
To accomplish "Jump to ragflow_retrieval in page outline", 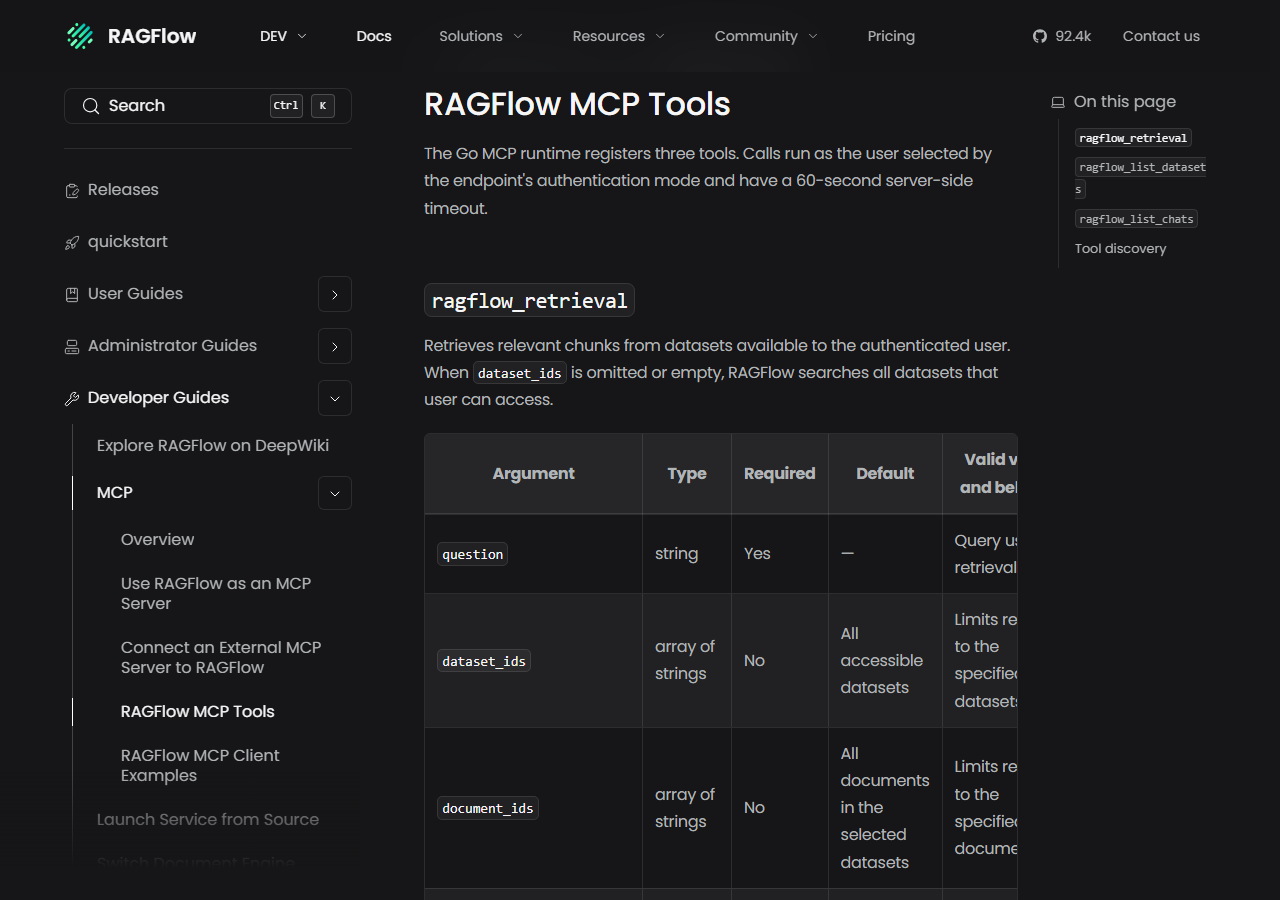I will [x=1133, y=138].
